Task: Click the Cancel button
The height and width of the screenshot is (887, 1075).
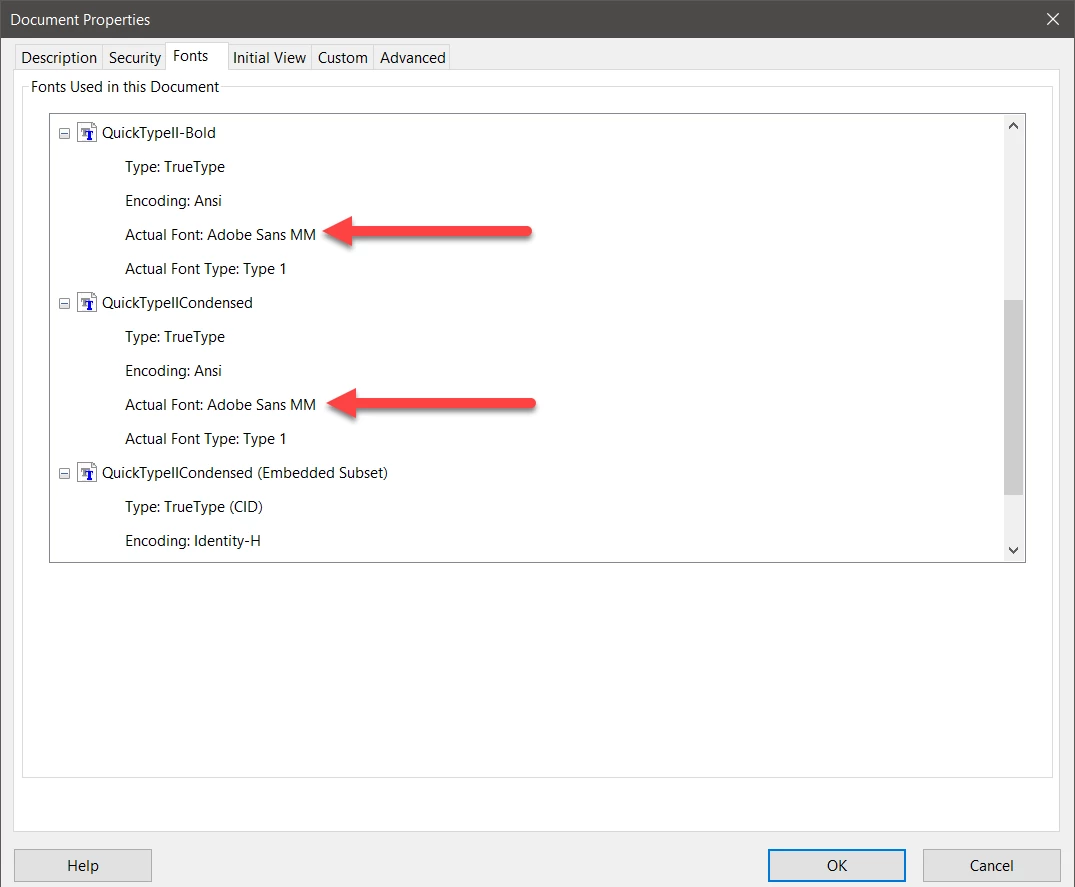Action: (991, 866)
